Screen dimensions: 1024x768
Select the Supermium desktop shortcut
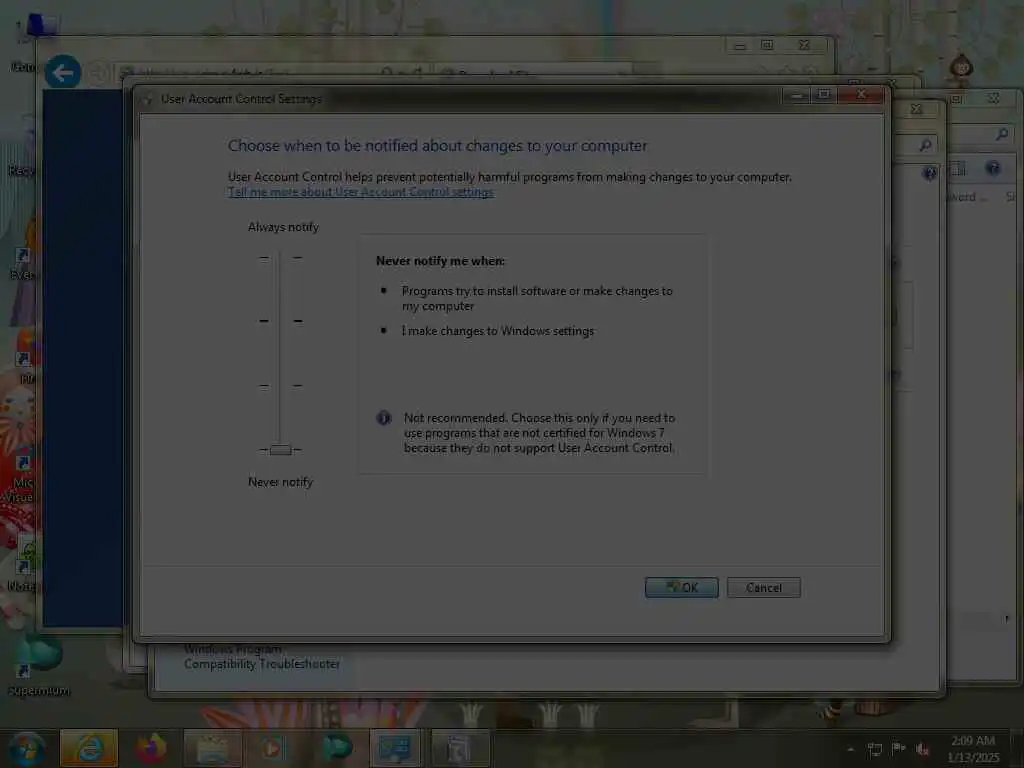click(38, 664)
